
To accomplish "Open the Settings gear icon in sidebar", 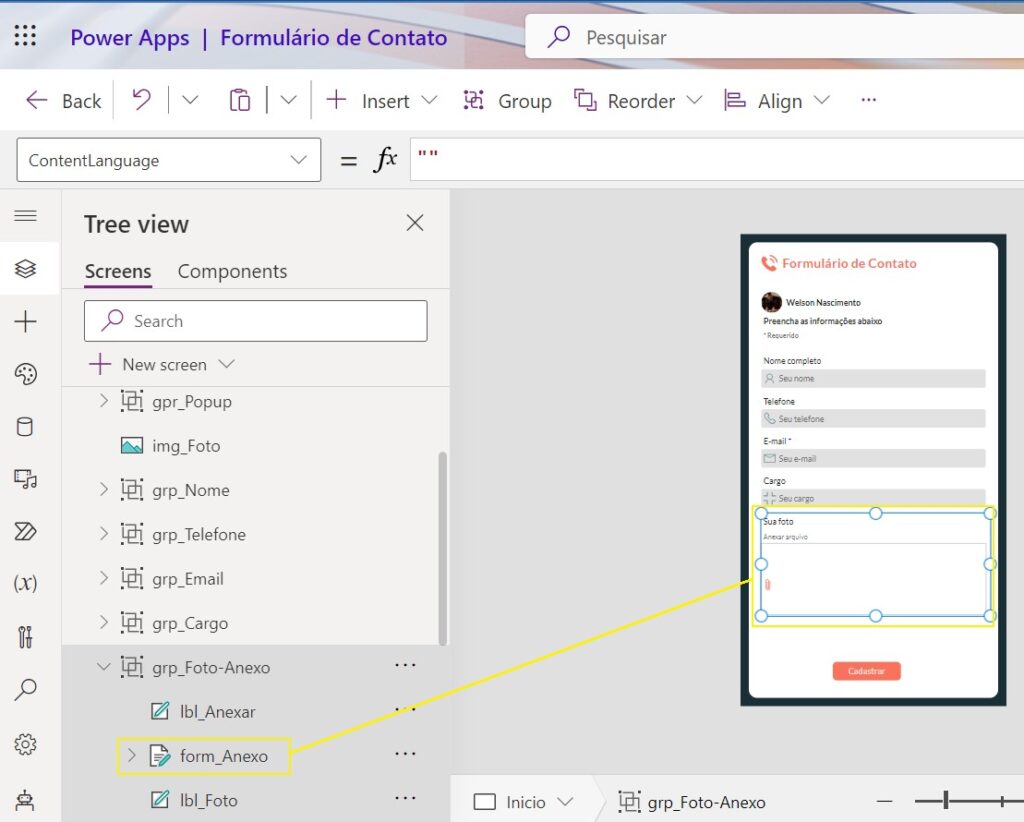I will click(x=26, y=744).
